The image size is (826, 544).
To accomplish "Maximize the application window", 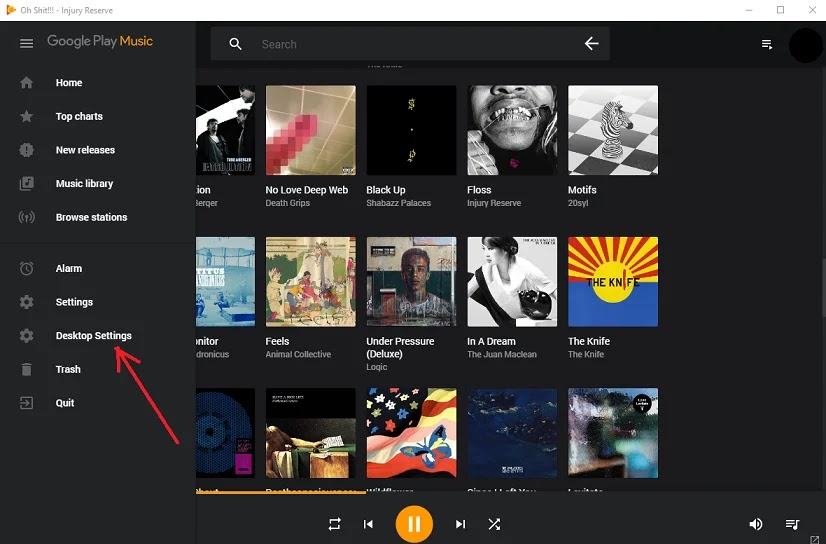I will click(x=781, y=10).
